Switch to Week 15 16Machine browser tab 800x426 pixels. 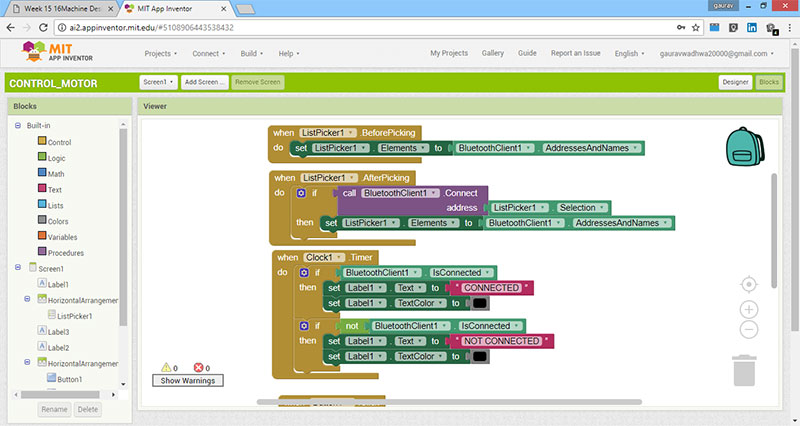tap(62, 9)
